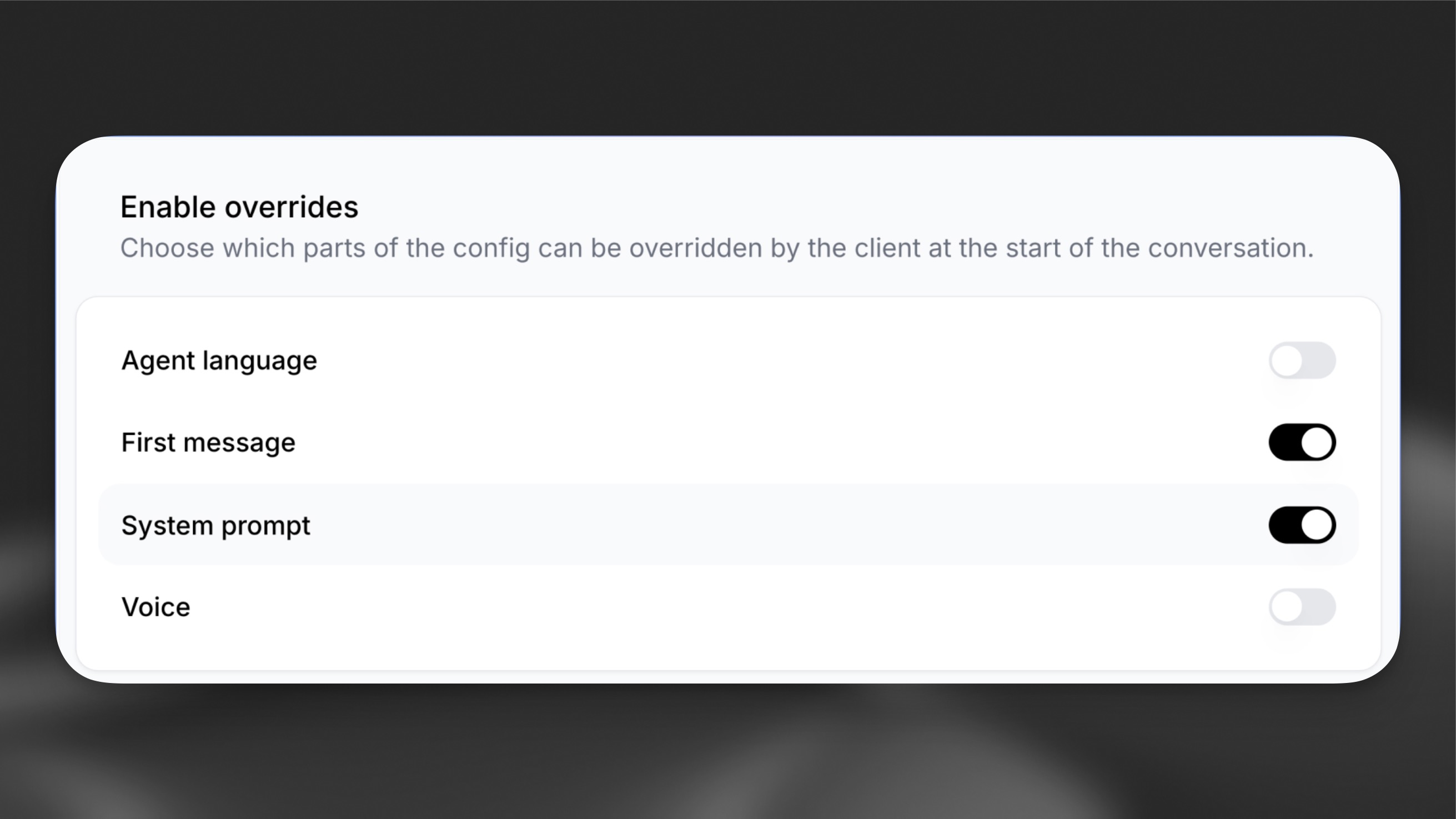This screenshot has height=819, width=1456.
Task: Enable the Agent language override toggle
Action: [1302, 360]
